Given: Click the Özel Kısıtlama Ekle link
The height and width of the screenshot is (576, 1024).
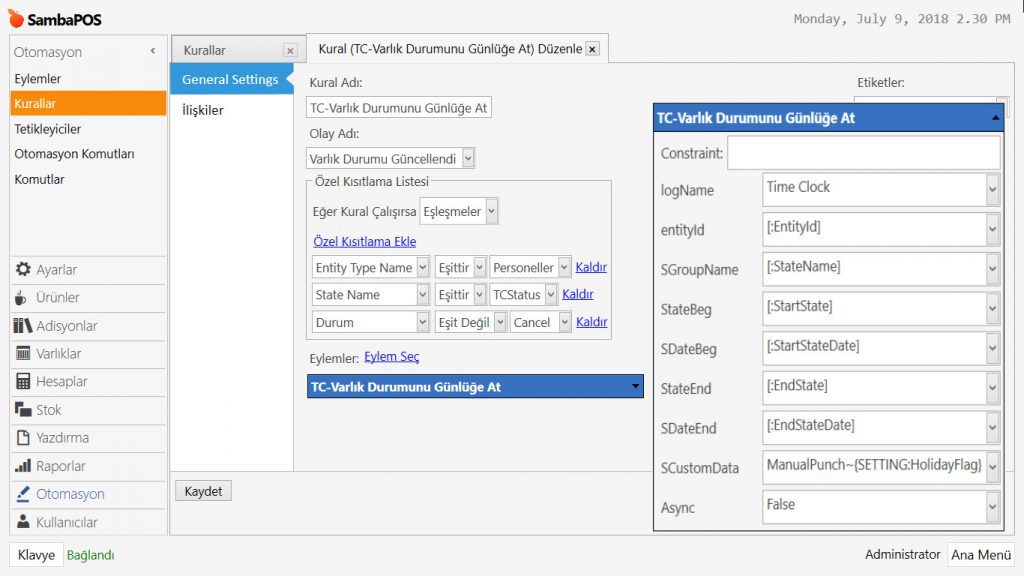Looking at the screenshot, I should (x=364, y=241).
